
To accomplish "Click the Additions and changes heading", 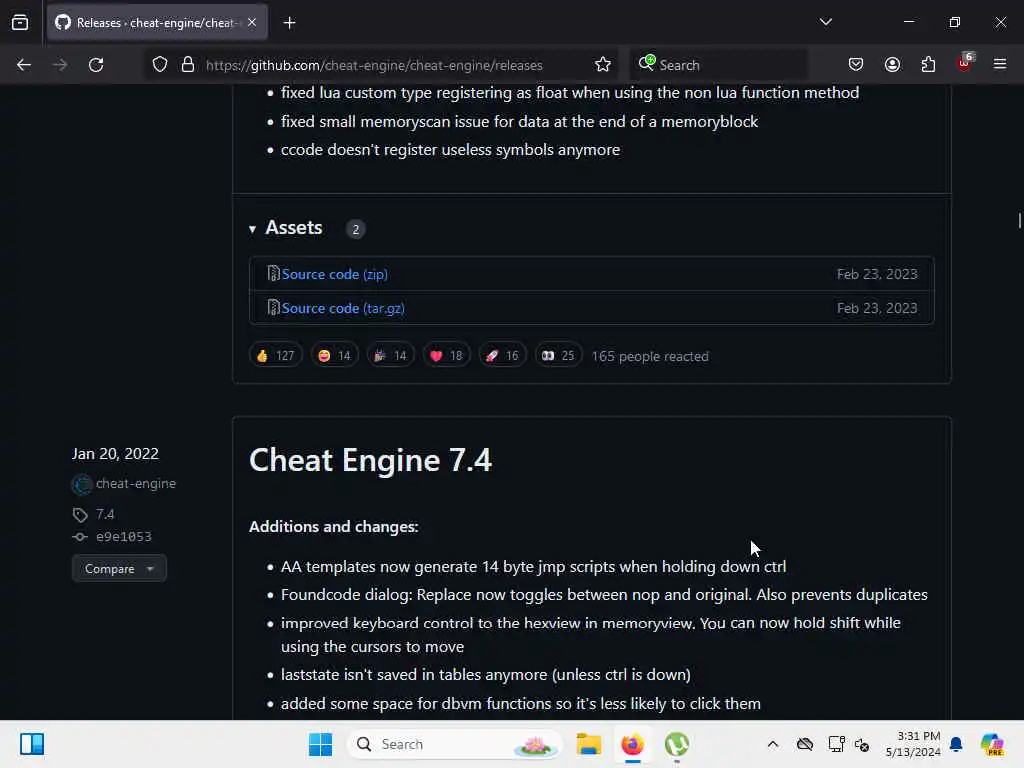I will (x=334, y=526).
